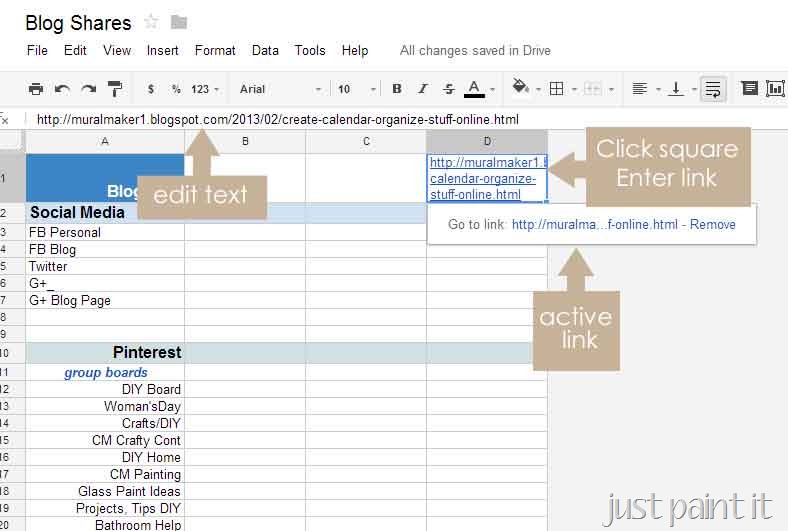
Task: Select column A header
Action: coord(105,141)
